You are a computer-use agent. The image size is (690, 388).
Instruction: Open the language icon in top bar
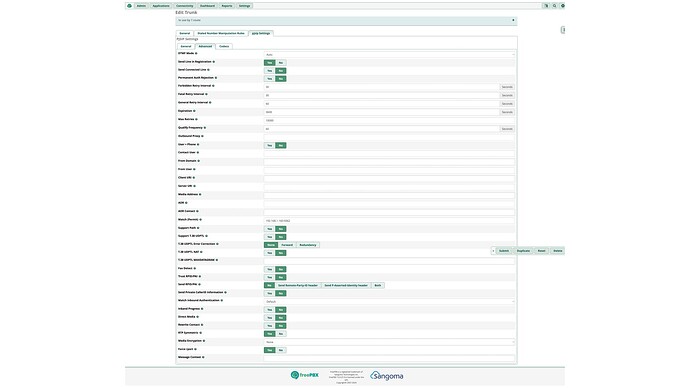click(546, 6)
